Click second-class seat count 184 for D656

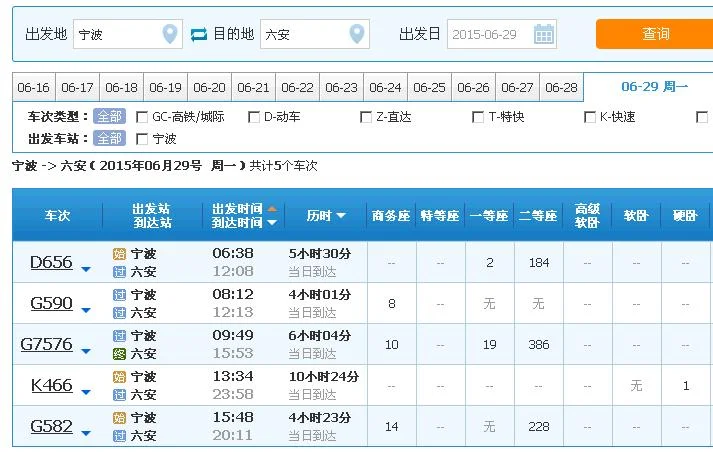coord(539,263)
